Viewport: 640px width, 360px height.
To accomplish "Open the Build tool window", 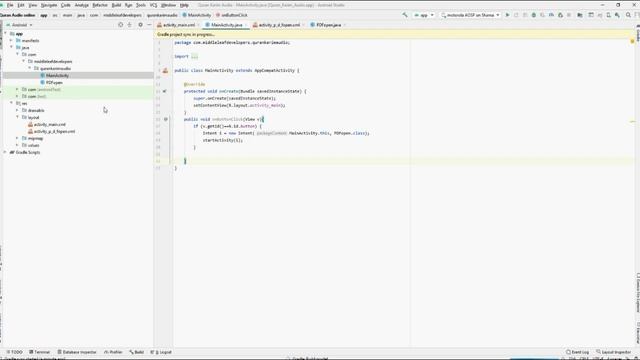I will coord(136,352).
